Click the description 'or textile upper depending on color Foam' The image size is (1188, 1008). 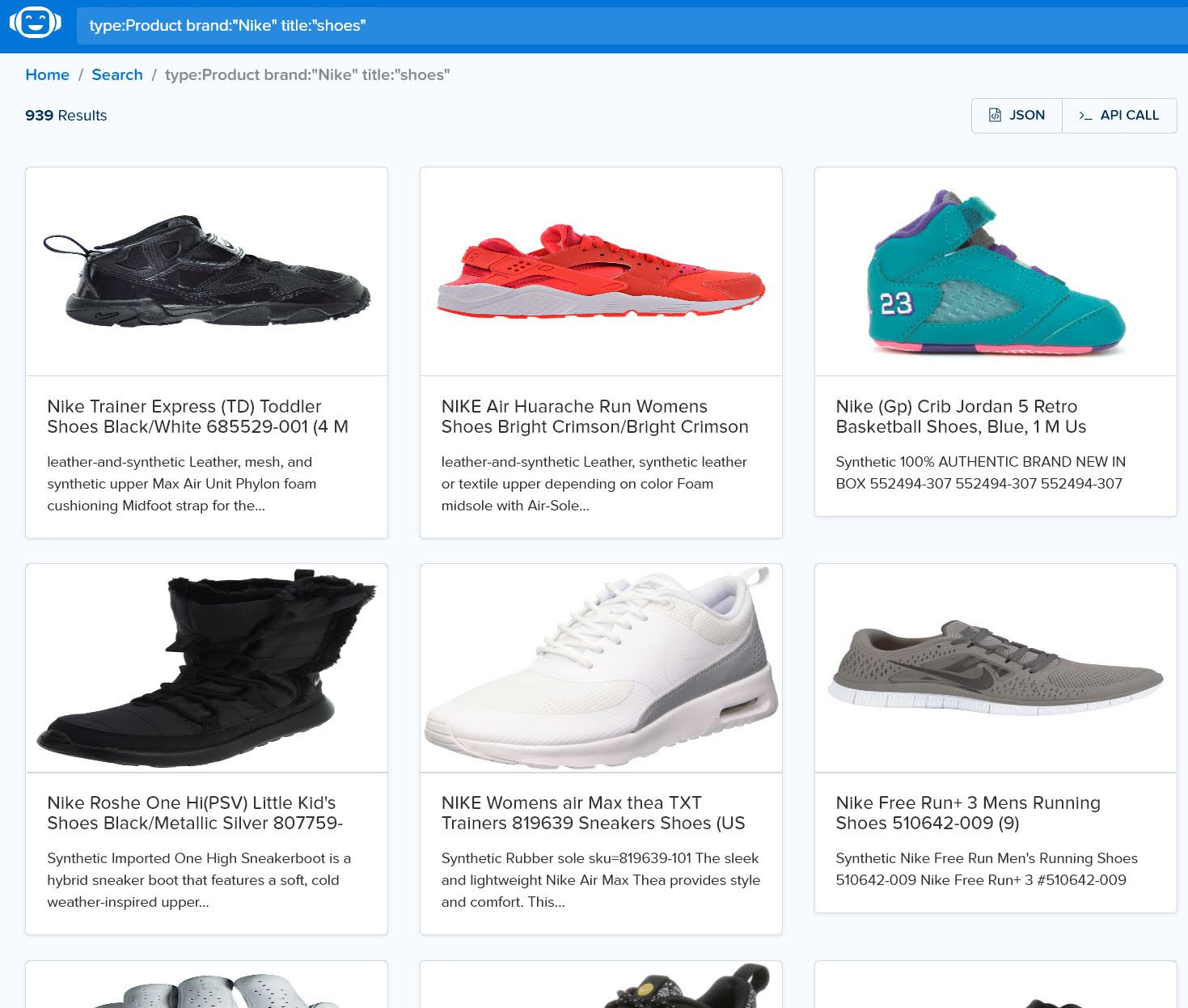click(577, 484)
